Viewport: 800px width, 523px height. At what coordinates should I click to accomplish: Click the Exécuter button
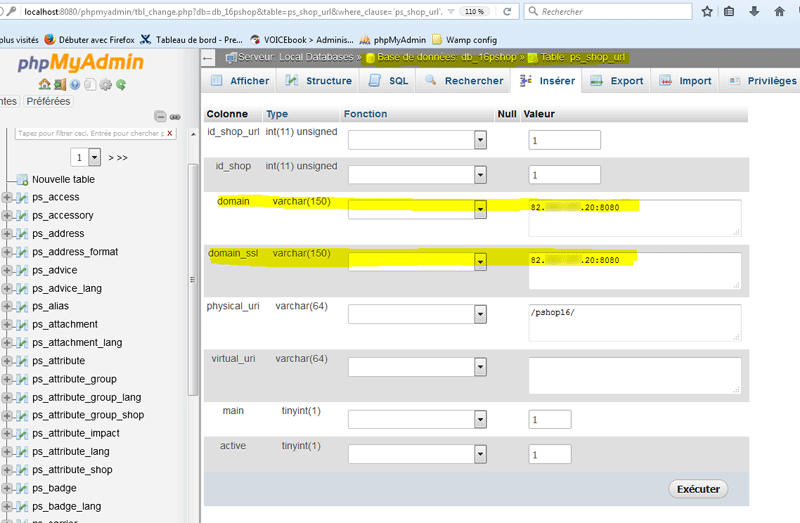(x=698, y=489)
